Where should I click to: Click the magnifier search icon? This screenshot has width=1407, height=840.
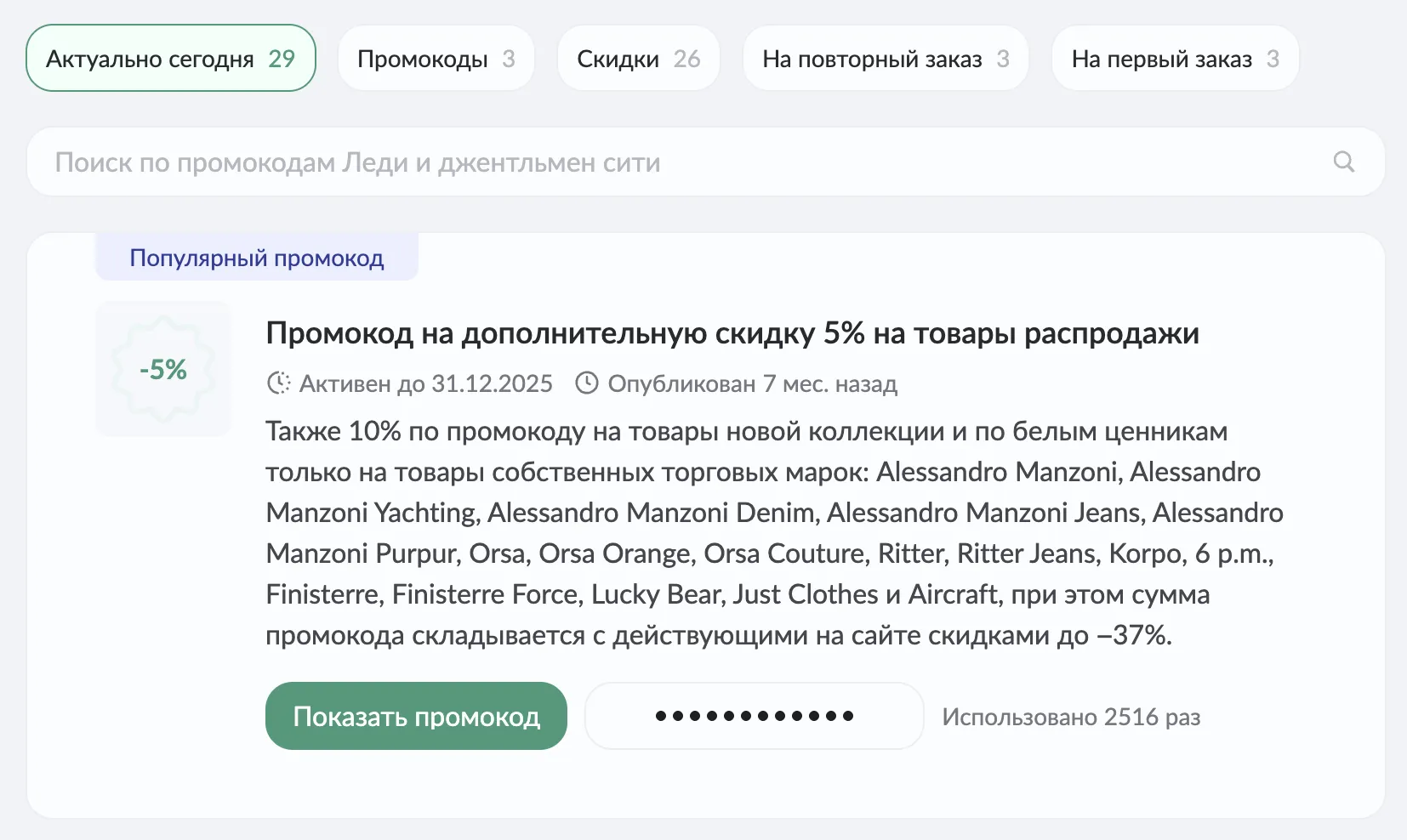point(1343,162)
